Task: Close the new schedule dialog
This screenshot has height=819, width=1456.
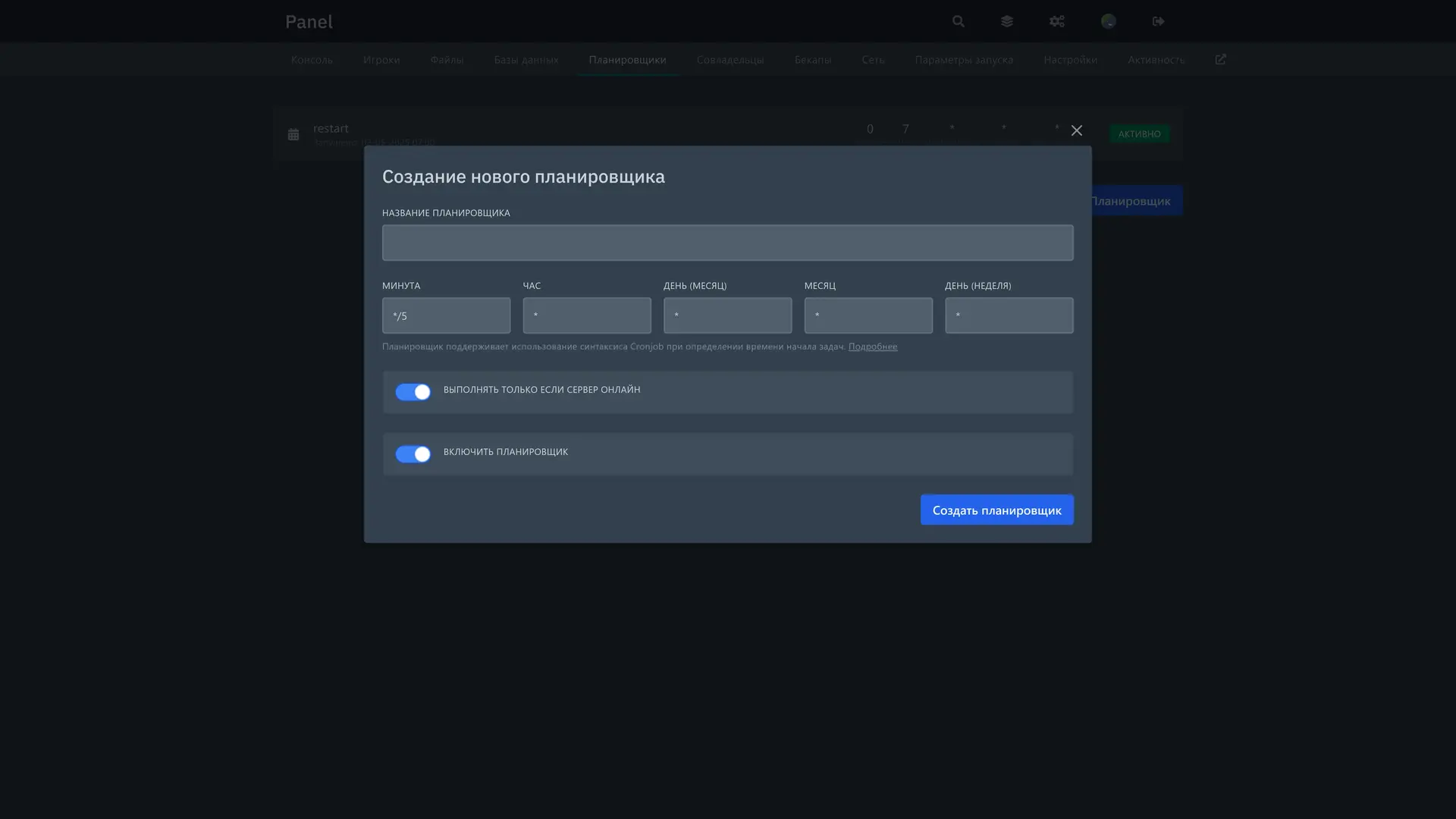Action: (1077, 130)
